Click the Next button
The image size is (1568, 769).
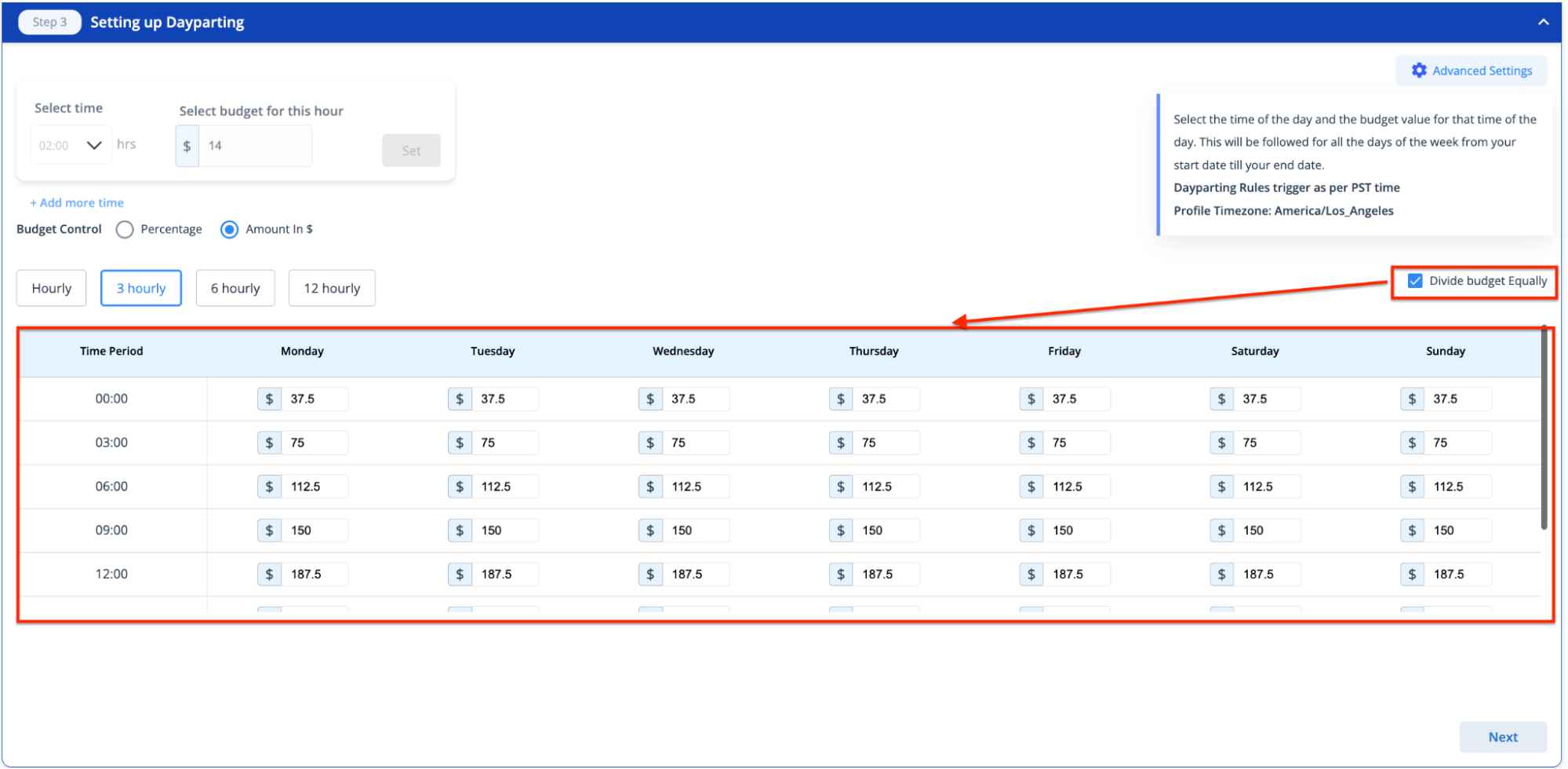point(1503,737)
